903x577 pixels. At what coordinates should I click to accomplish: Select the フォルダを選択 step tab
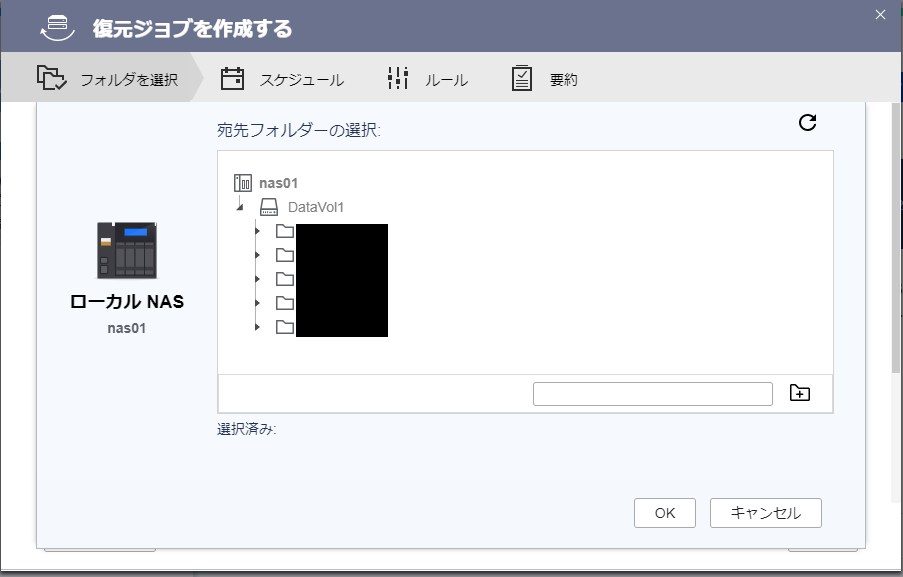[103, 78]
